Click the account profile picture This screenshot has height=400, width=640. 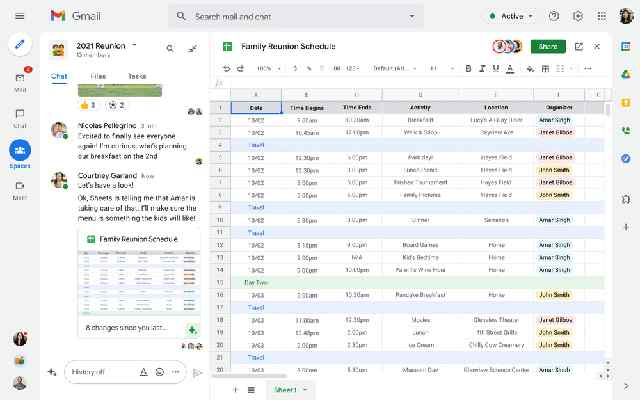[626, 16]
